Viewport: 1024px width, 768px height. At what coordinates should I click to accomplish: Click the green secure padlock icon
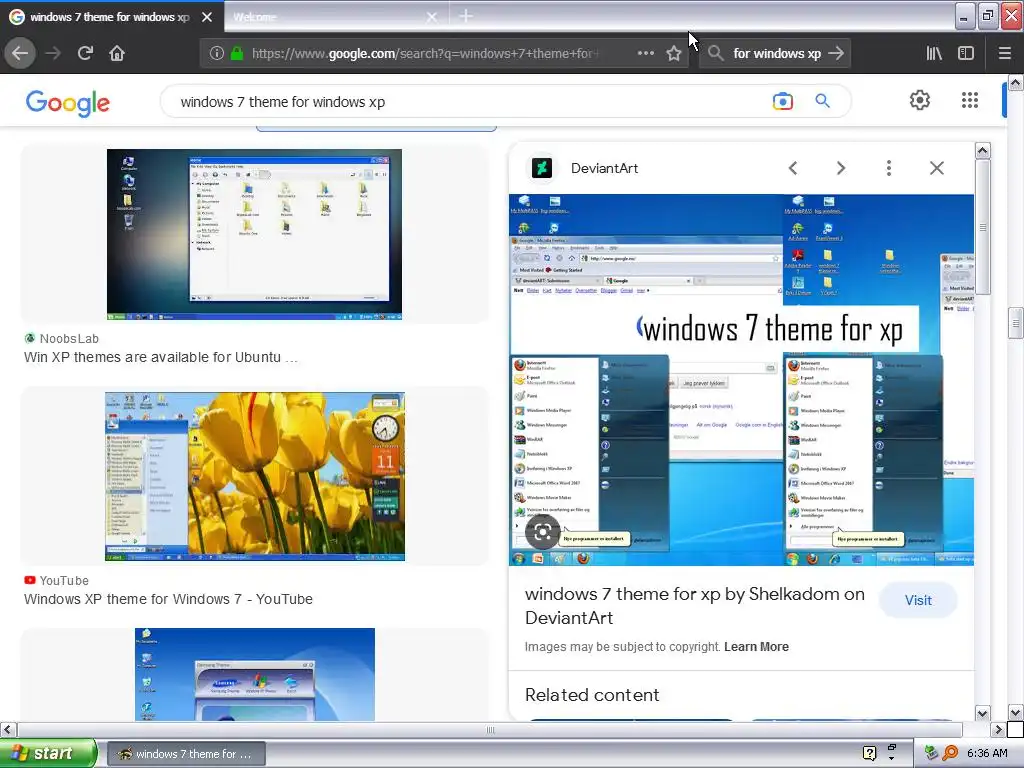[237, 53]
